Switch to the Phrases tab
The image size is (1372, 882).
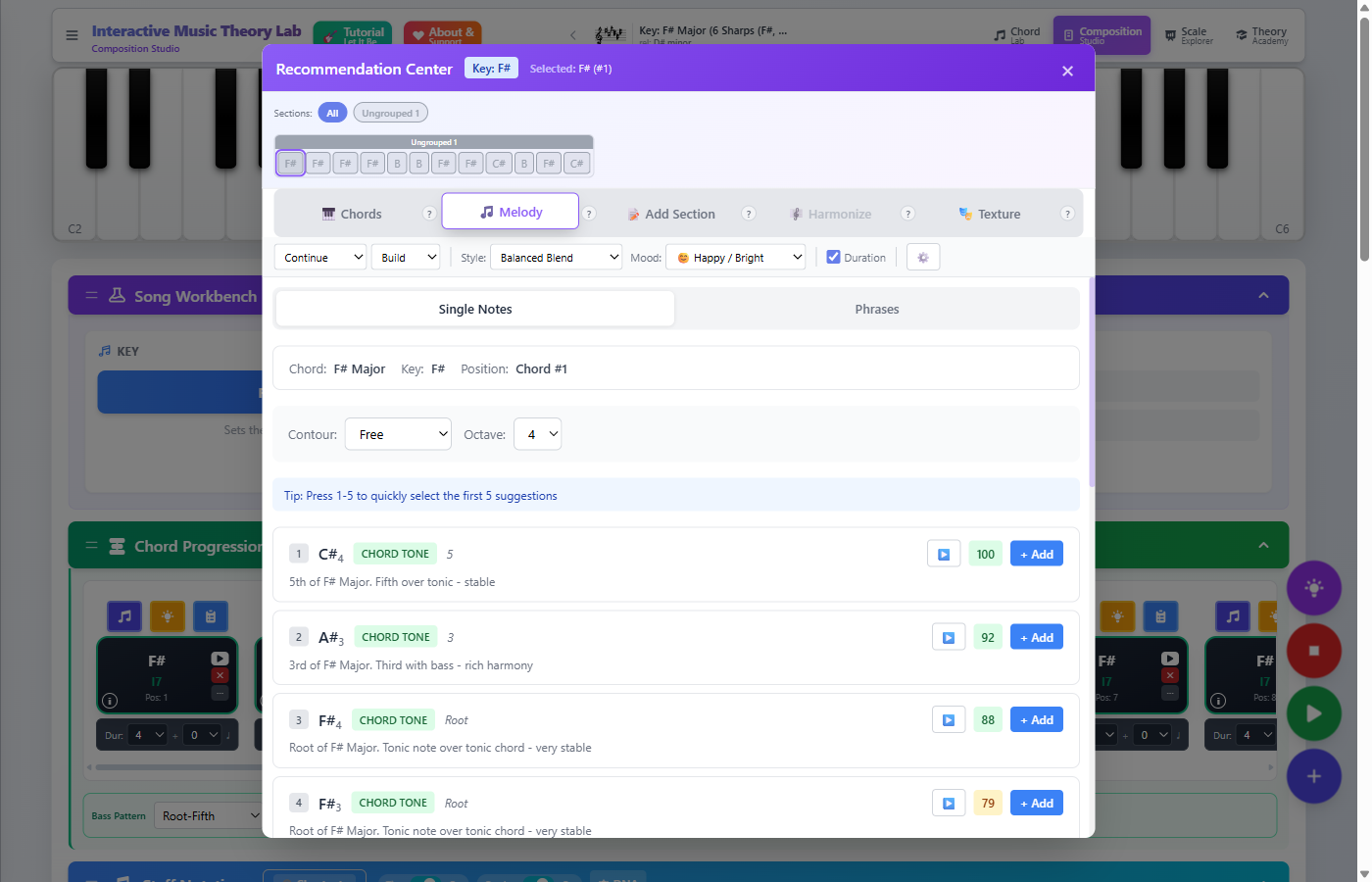click(876, 310)
